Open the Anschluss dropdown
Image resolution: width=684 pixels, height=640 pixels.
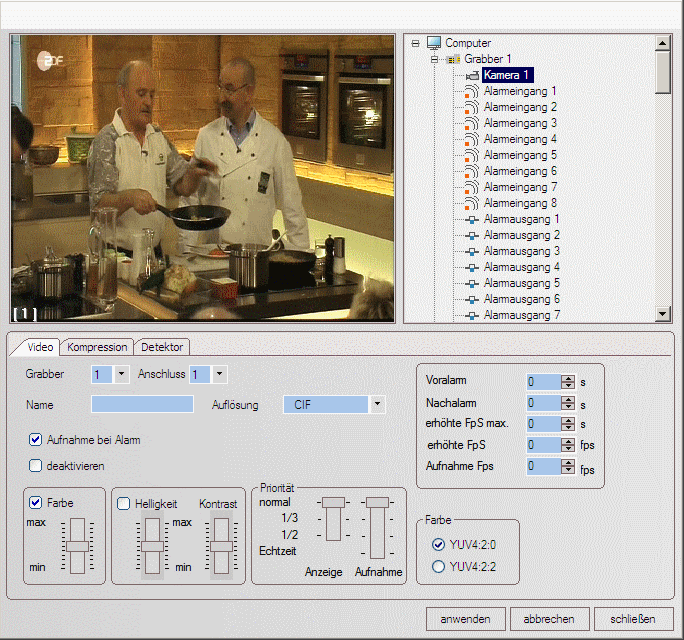[x=219, y=374]
